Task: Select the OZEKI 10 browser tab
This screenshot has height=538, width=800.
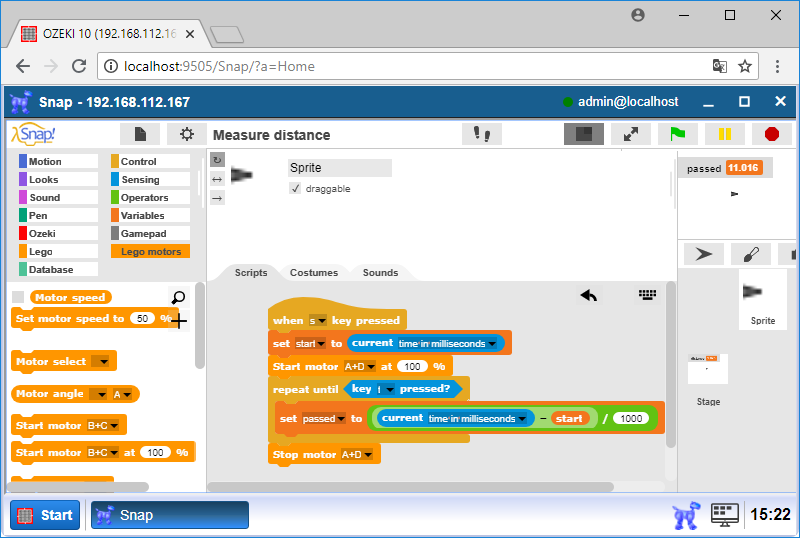Action: tap(107, 34)
